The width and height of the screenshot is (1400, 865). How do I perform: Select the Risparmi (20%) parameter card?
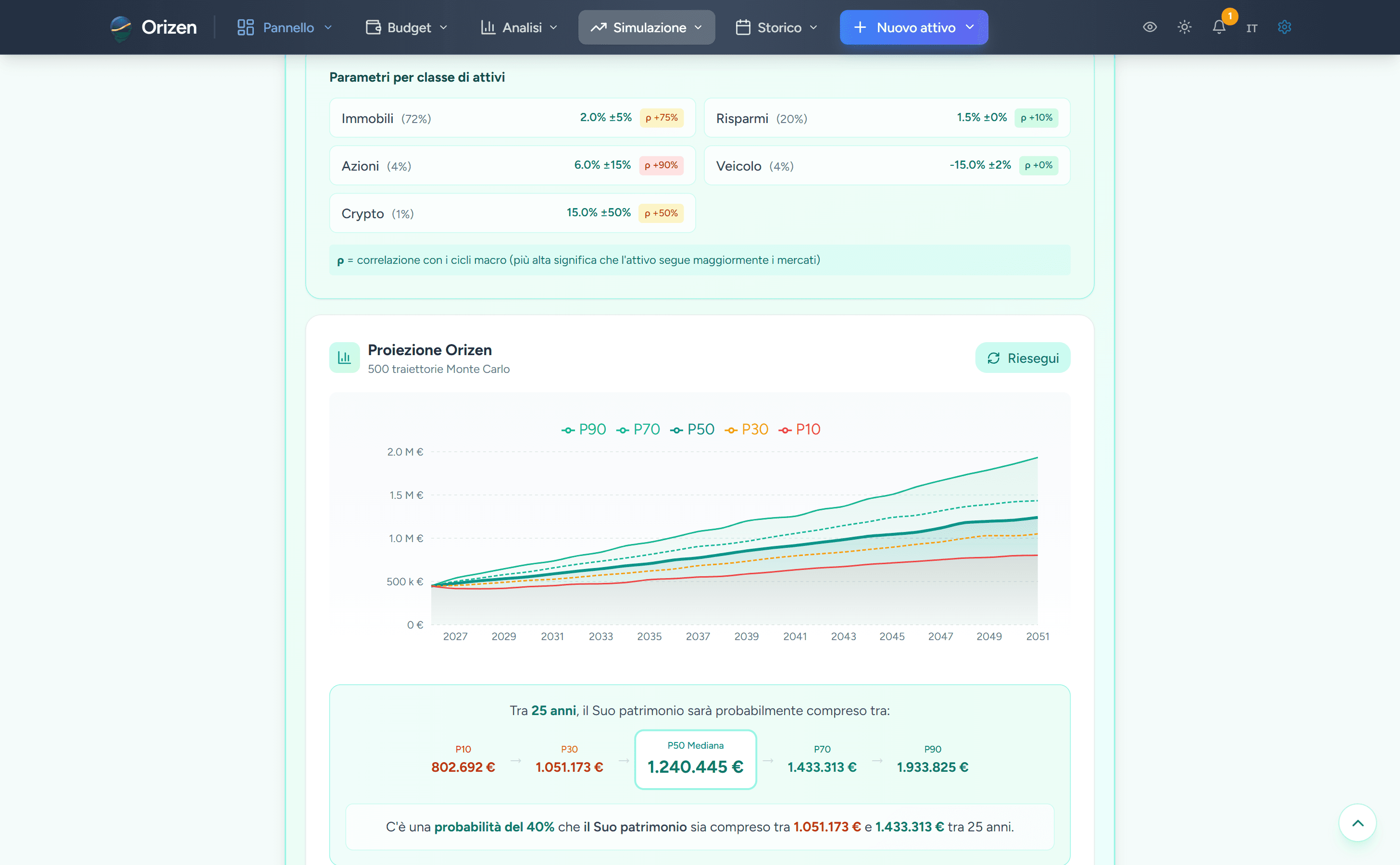[x=887, y=118]
